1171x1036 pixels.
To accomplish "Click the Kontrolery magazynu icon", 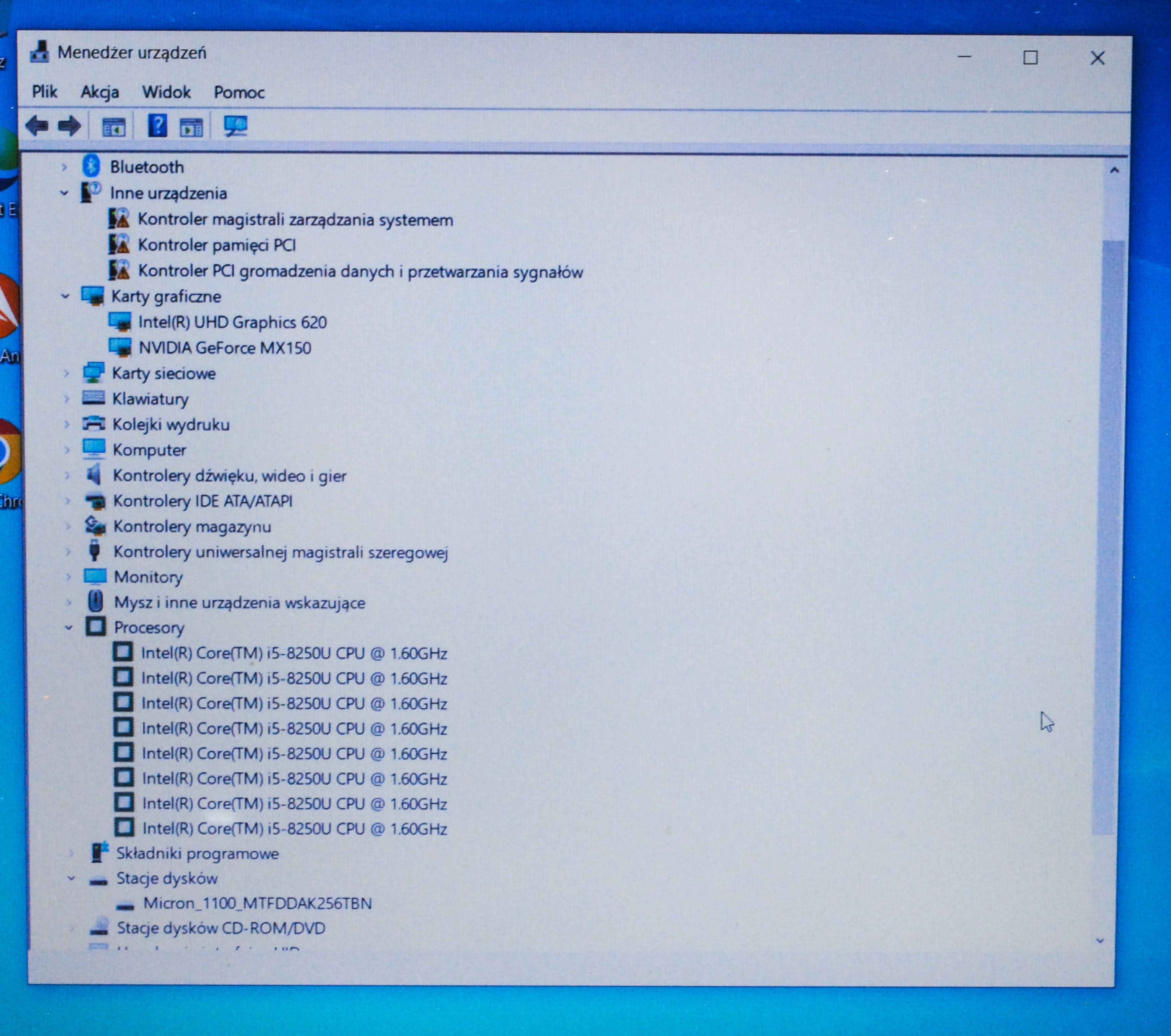I will pos(95,525).
